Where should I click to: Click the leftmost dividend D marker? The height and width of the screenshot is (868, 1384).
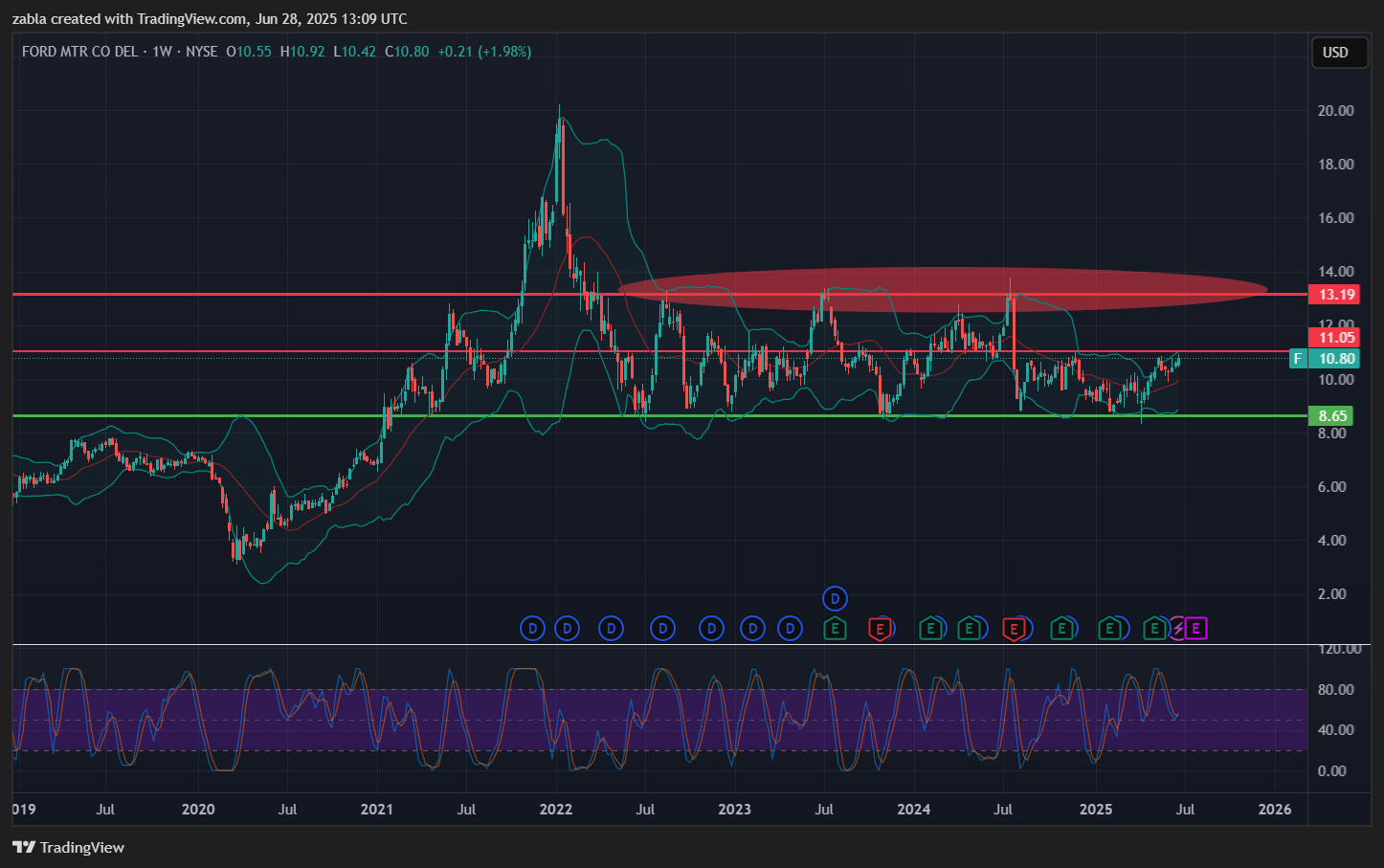(532, 629)
